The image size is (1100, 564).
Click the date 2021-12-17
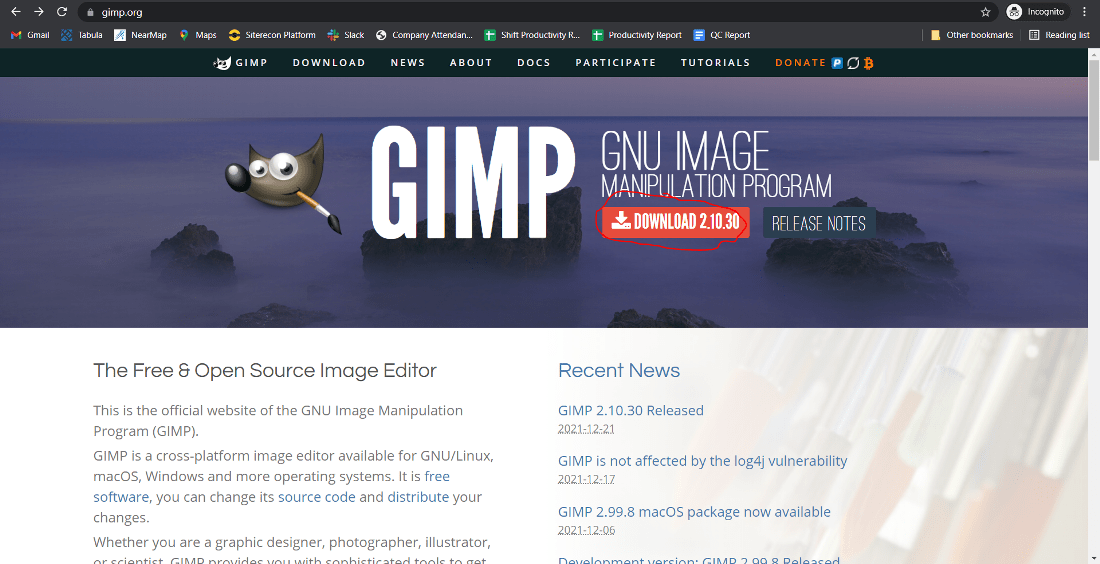[586, 480]
